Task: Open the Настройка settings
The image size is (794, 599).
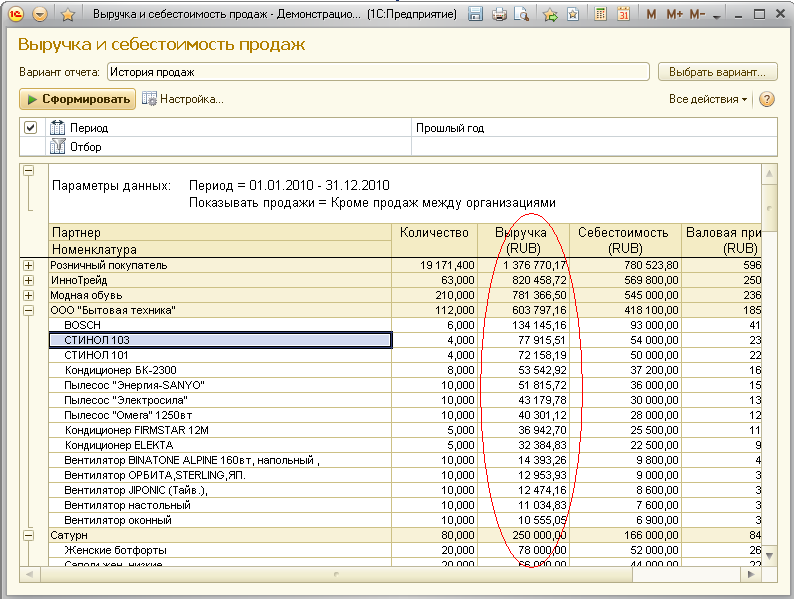Action: [x=183, y=99]
